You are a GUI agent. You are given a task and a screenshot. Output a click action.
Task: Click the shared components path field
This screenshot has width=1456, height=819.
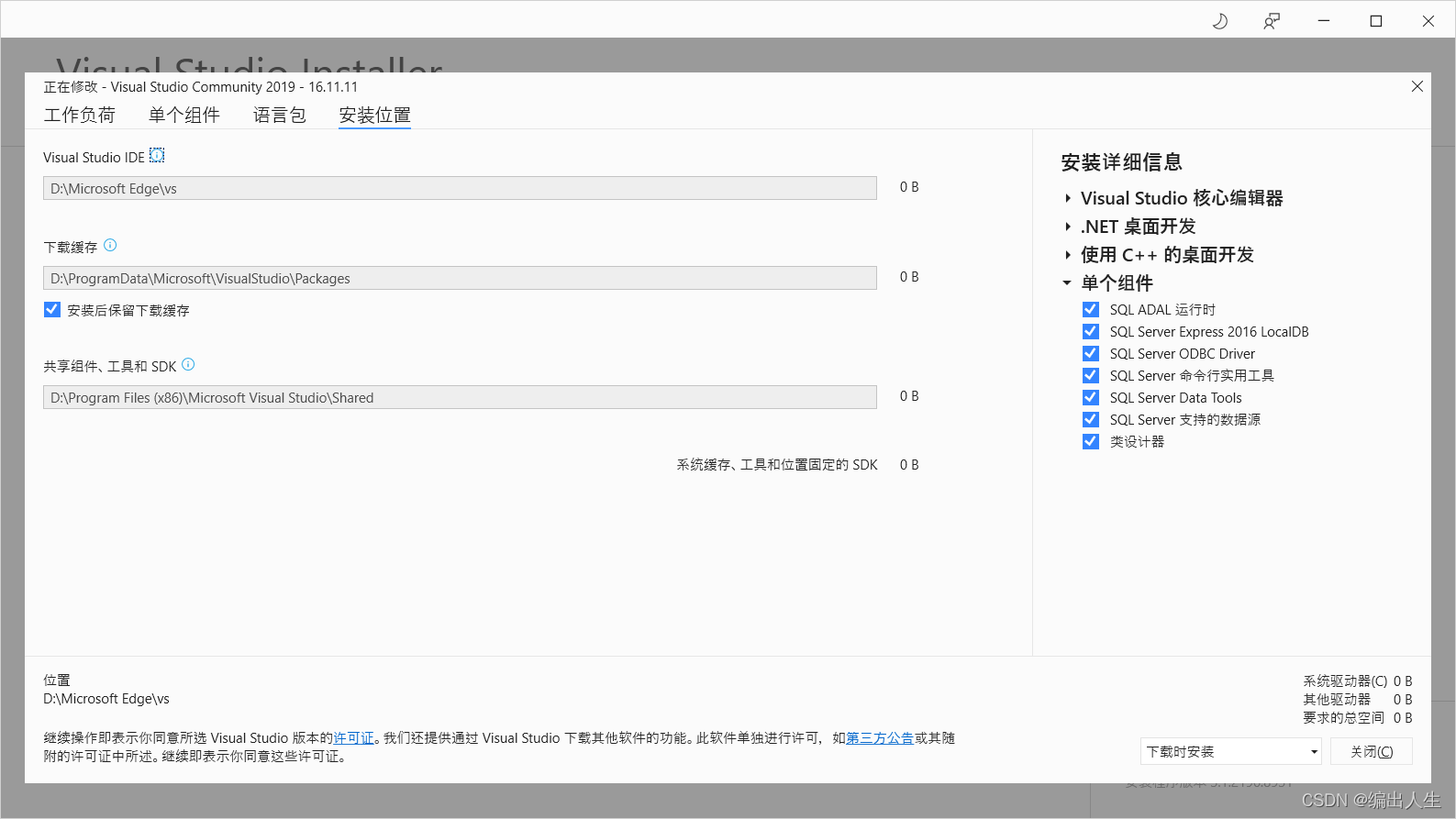pos(460,397)
